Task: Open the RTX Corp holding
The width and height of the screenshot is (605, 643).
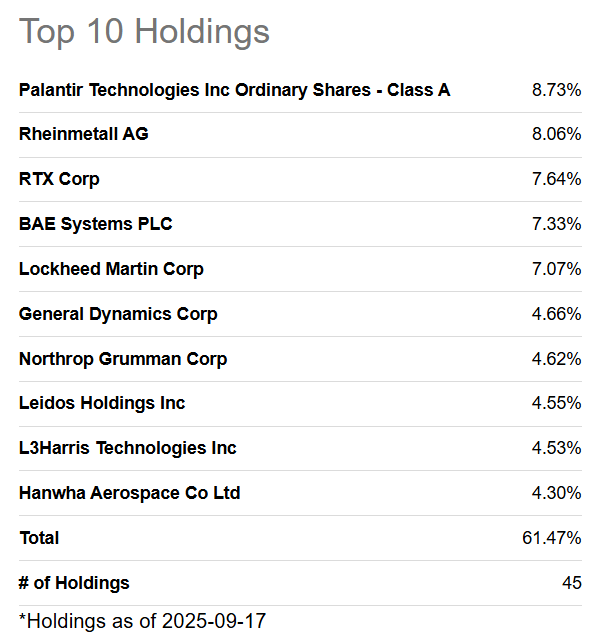Action: click(60, 179)
